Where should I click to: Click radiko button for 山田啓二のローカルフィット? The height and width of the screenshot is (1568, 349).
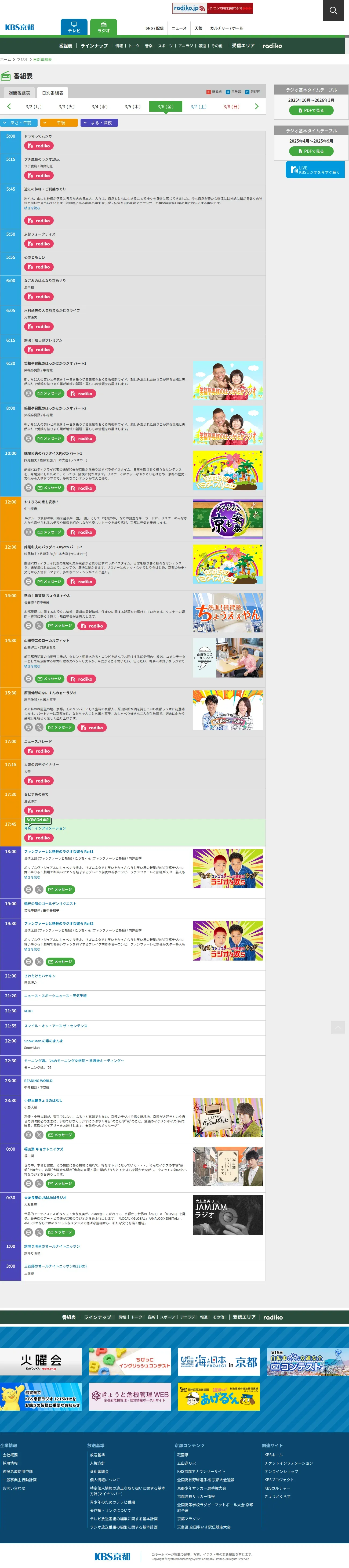(x=81, y=679)
